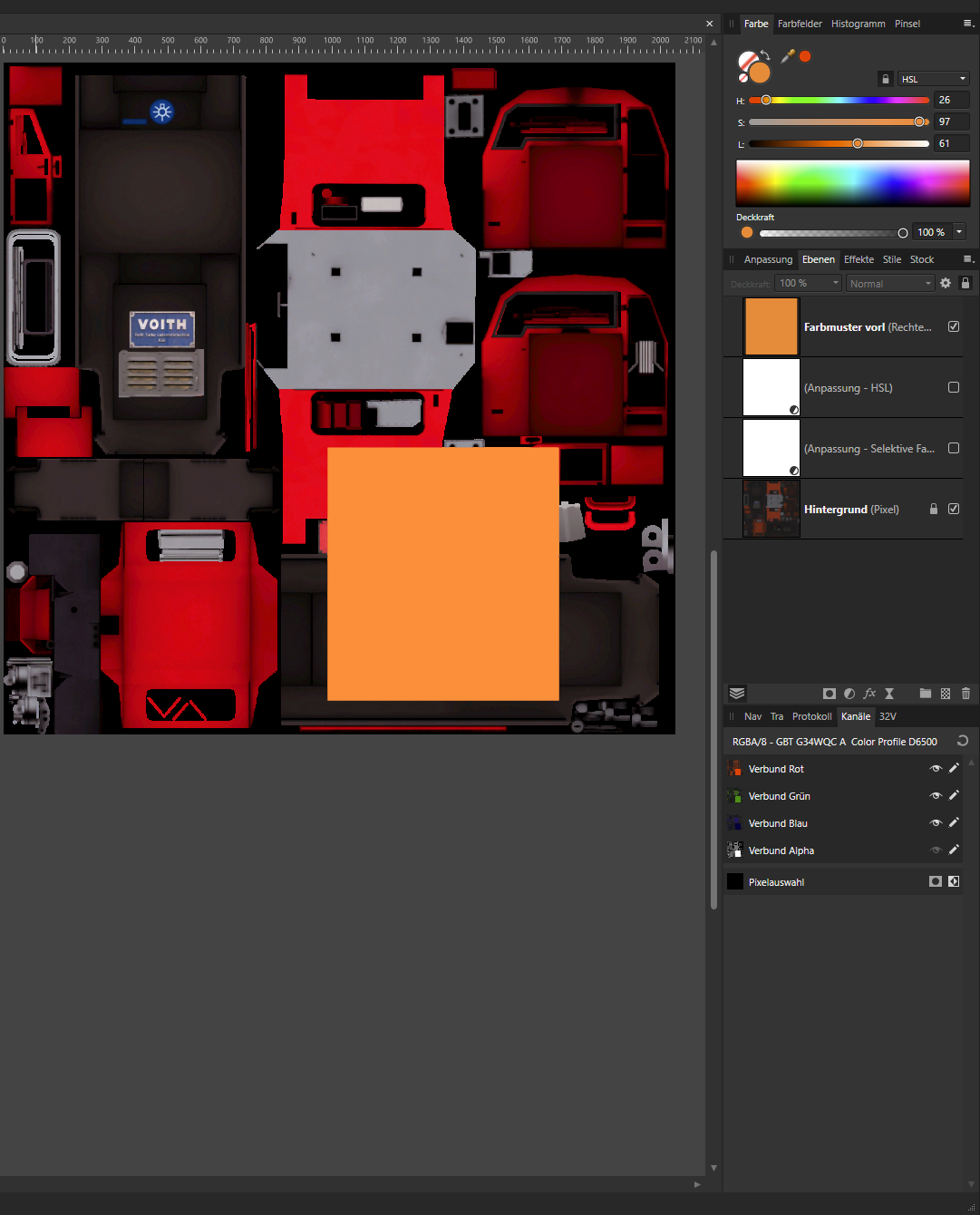The height and width of the screenshot is (1215, 980).
Task: Add a new adjustment layer icon
Action: (x=849, y=694)
